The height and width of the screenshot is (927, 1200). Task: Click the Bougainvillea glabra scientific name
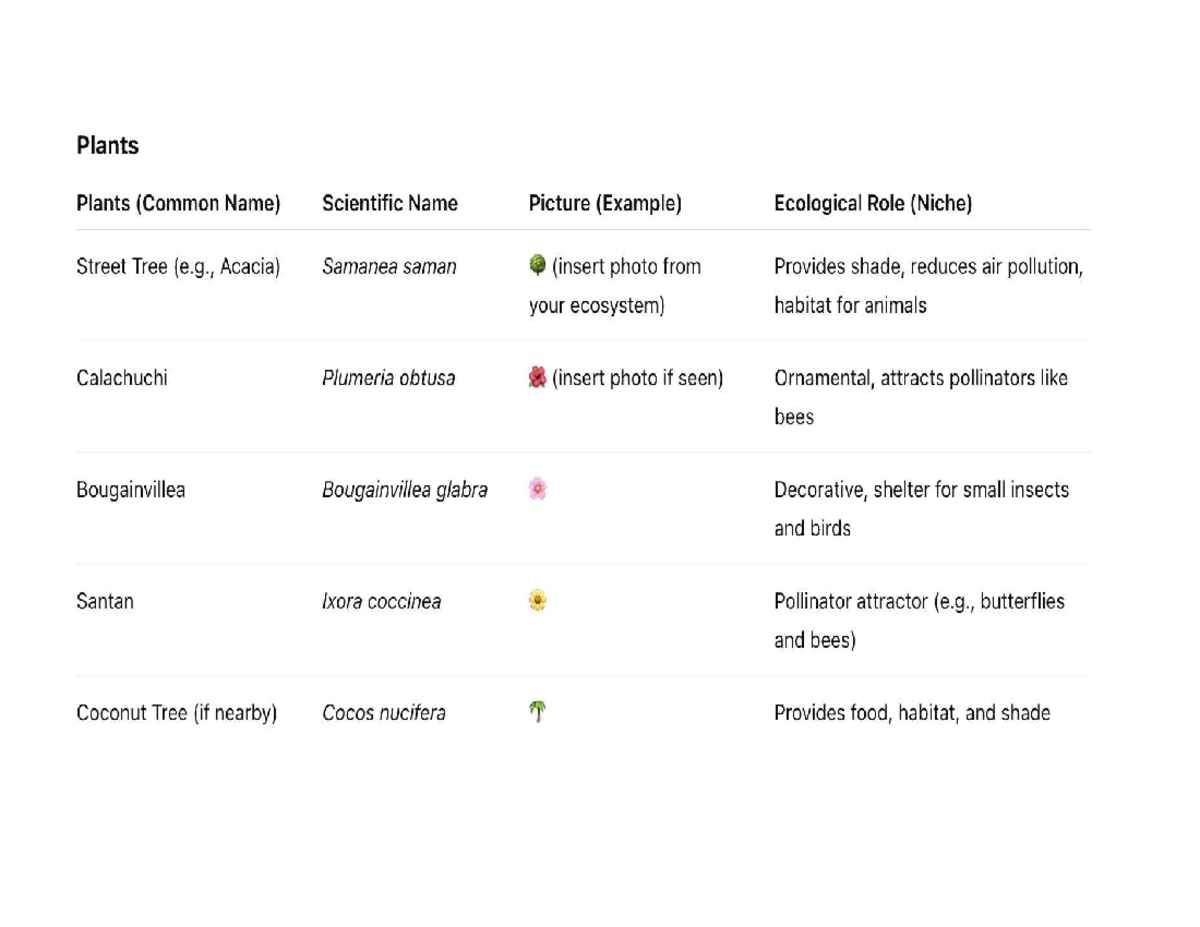point(405,490)
